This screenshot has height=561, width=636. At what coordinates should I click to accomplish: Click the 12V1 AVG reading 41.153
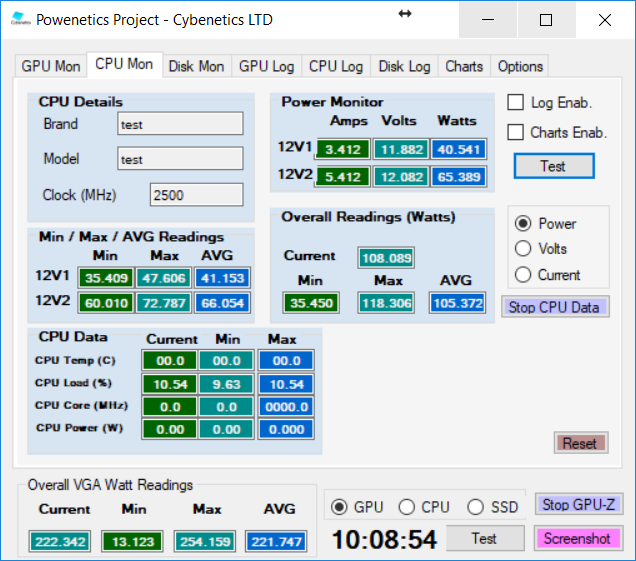pyautogui.click(x=223, y=278)
